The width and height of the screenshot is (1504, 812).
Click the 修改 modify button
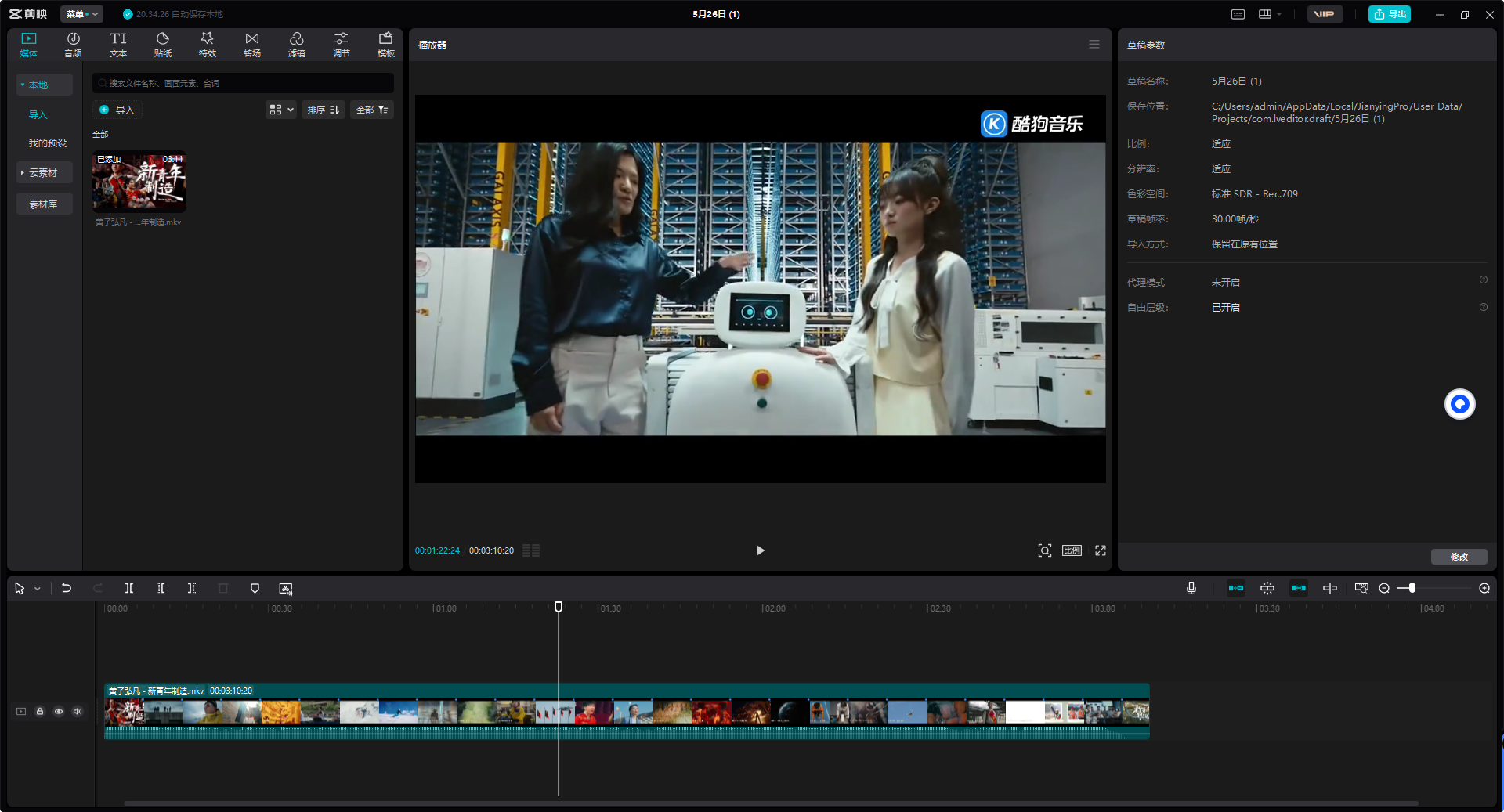(x=1459, y=557)
